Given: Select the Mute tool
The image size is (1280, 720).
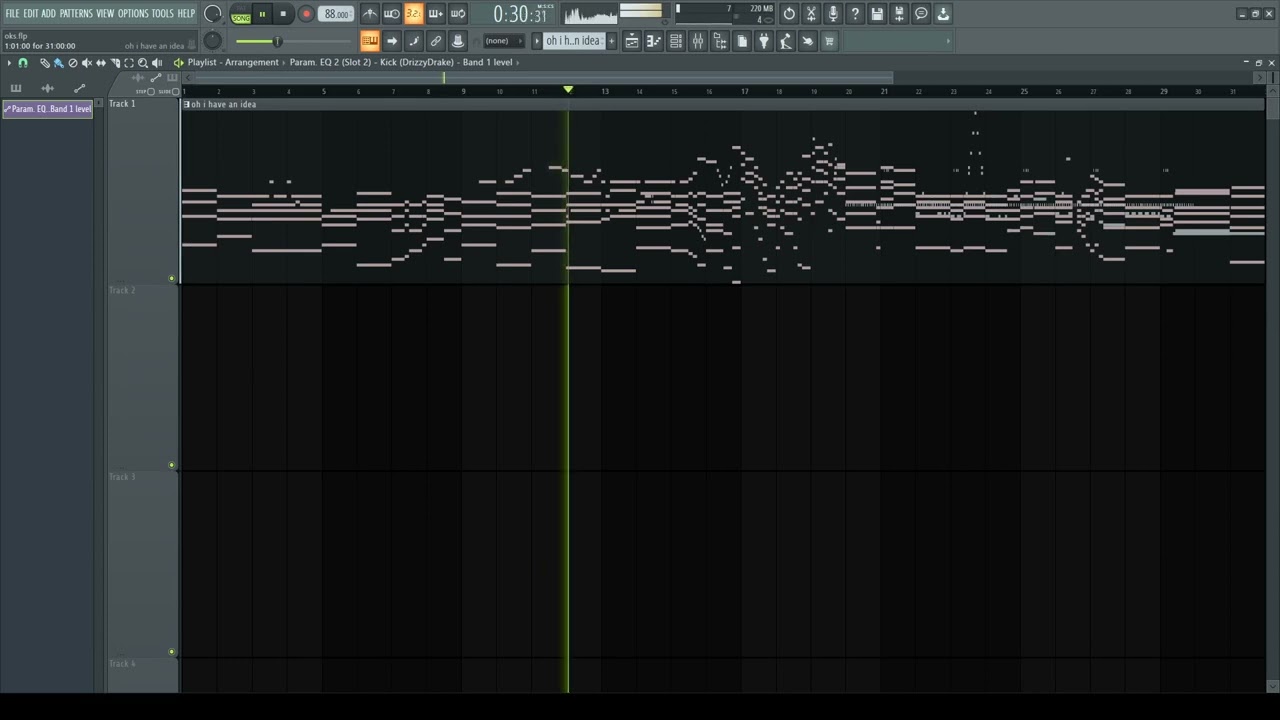Looking at the screenshot, I should pyautogui.click(x=86, y=63).
